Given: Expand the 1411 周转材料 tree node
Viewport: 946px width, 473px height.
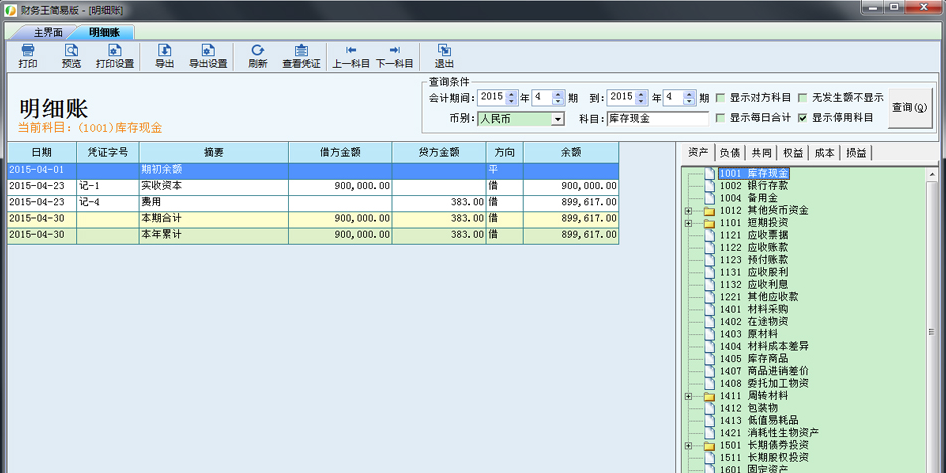Looking at the screenshot, I should (688, 396).
